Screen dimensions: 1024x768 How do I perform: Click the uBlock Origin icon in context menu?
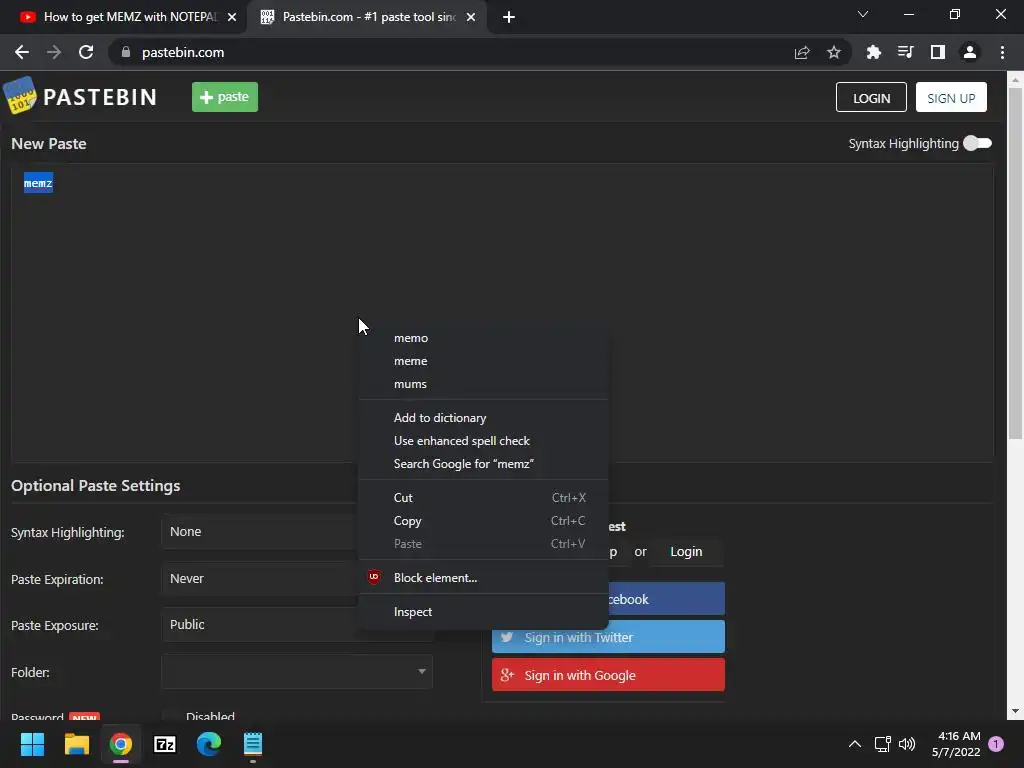[374, 577]
